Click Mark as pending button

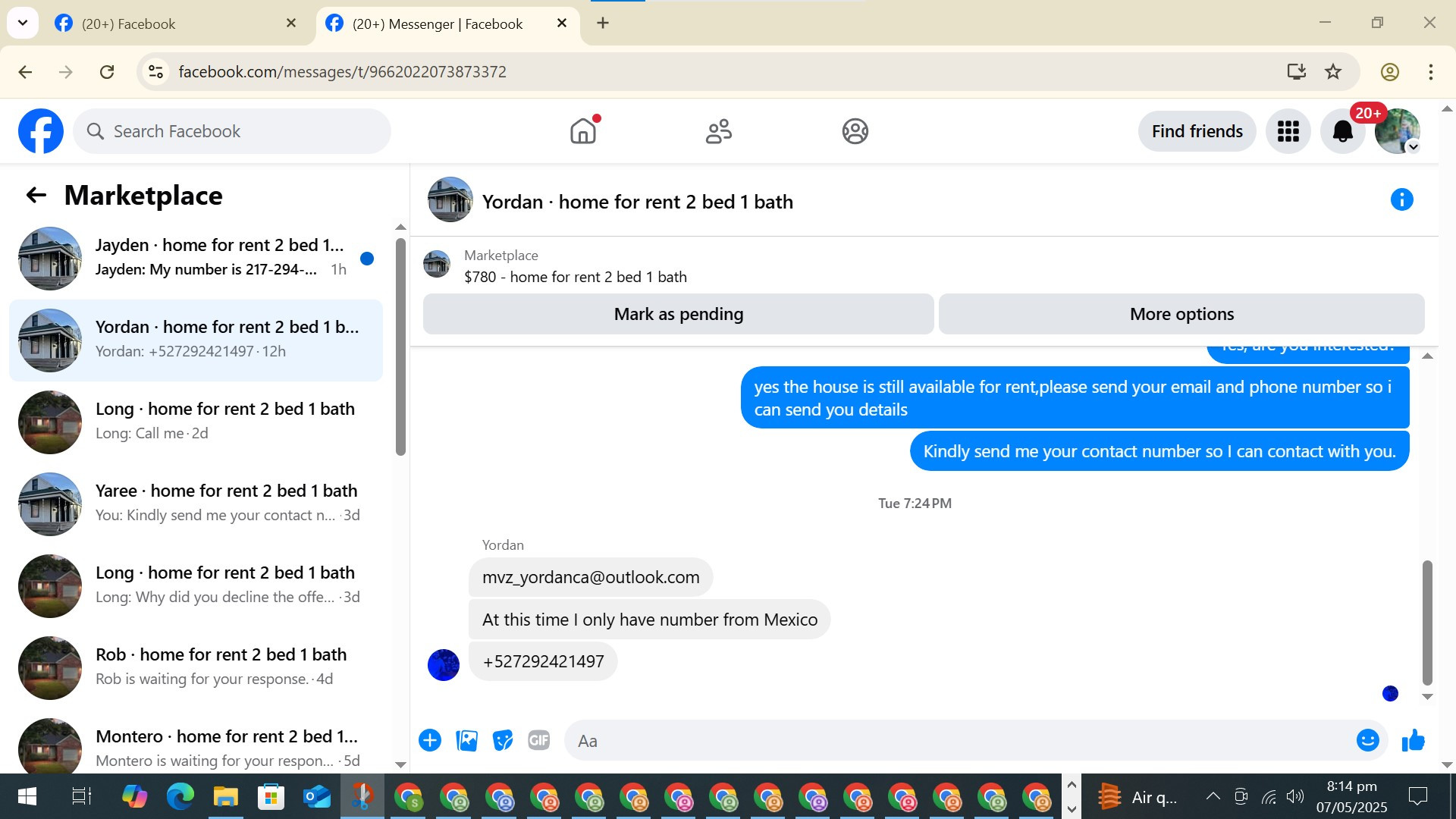coord(678,314)
